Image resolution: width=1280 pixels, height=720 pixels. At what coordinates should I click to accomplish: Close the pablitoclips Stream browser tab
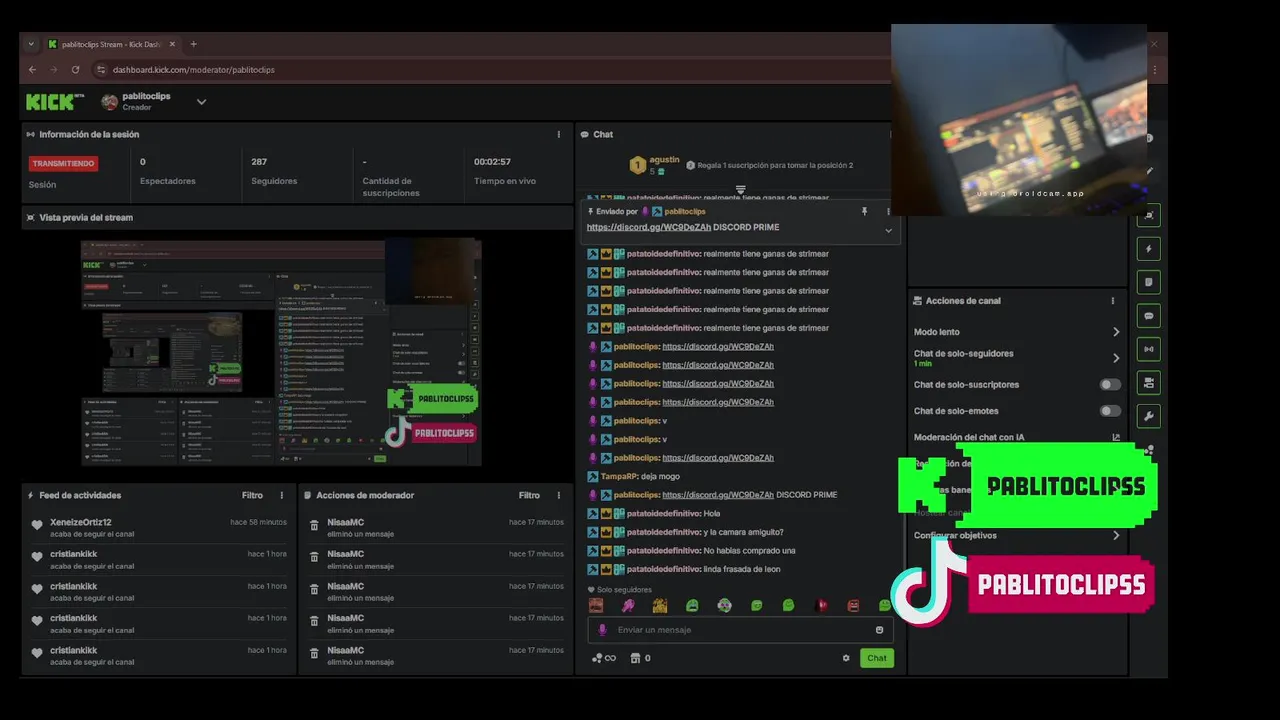172,44
